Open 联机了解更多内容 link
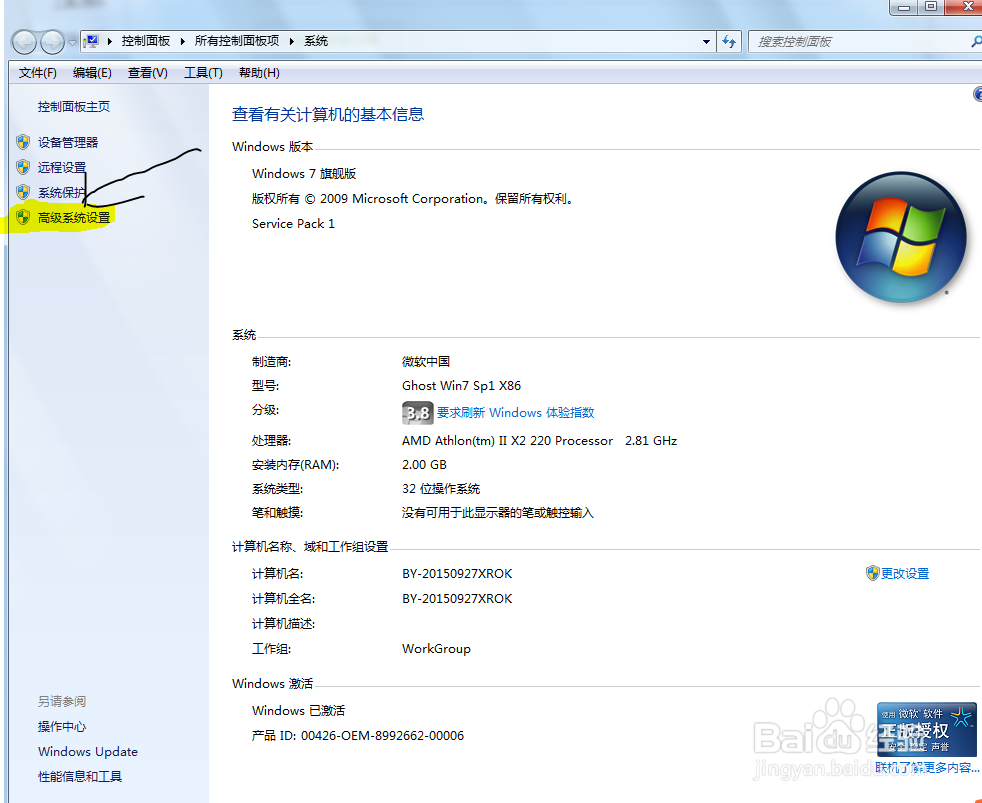Image resolution: width=982 pixels, height=803 pixels. click(927, 768)
